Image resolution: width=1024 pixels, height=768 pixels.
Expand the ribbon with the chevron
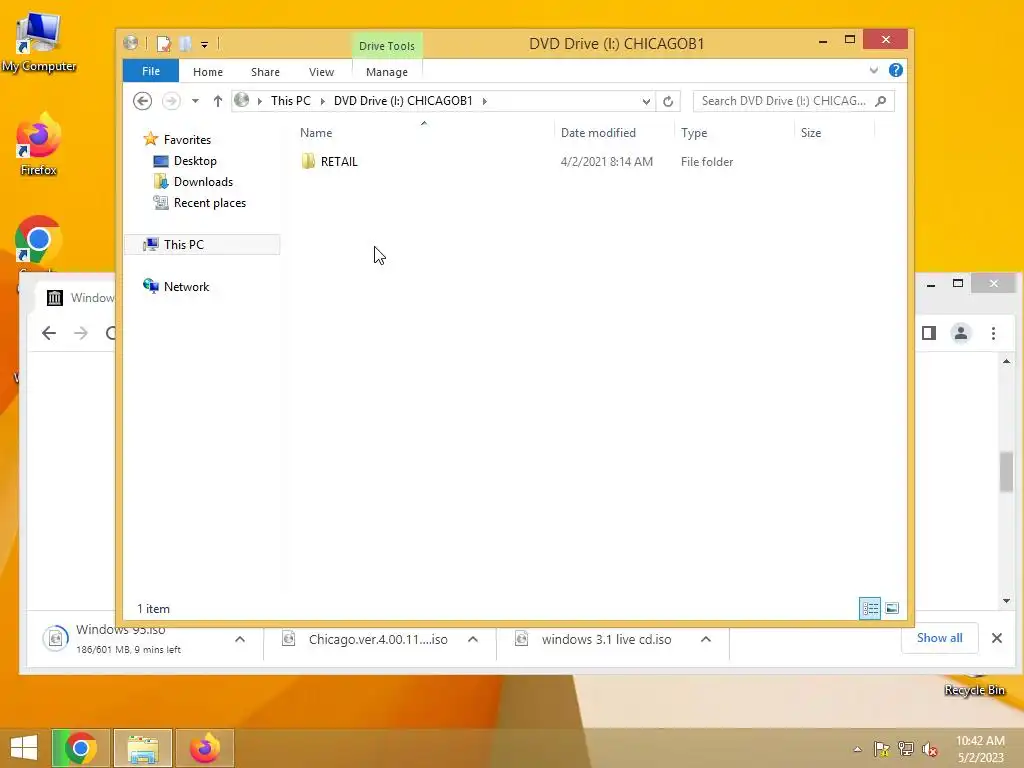point(874,70)
